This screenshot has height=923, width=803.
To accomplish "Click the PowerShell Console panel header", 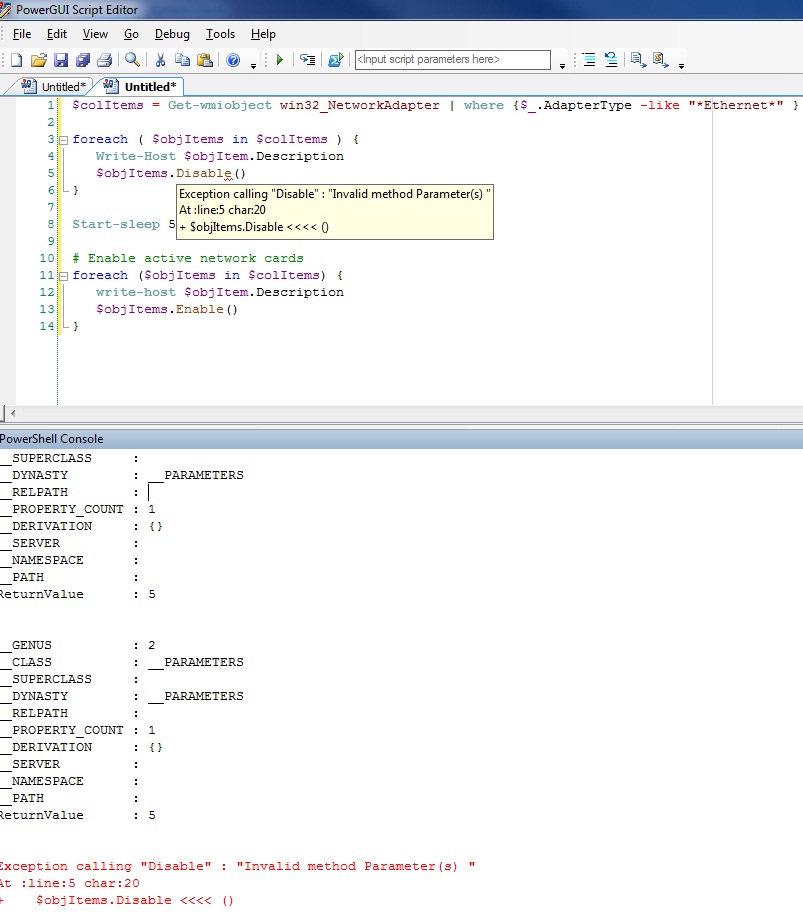I will (x=402, y=439).
